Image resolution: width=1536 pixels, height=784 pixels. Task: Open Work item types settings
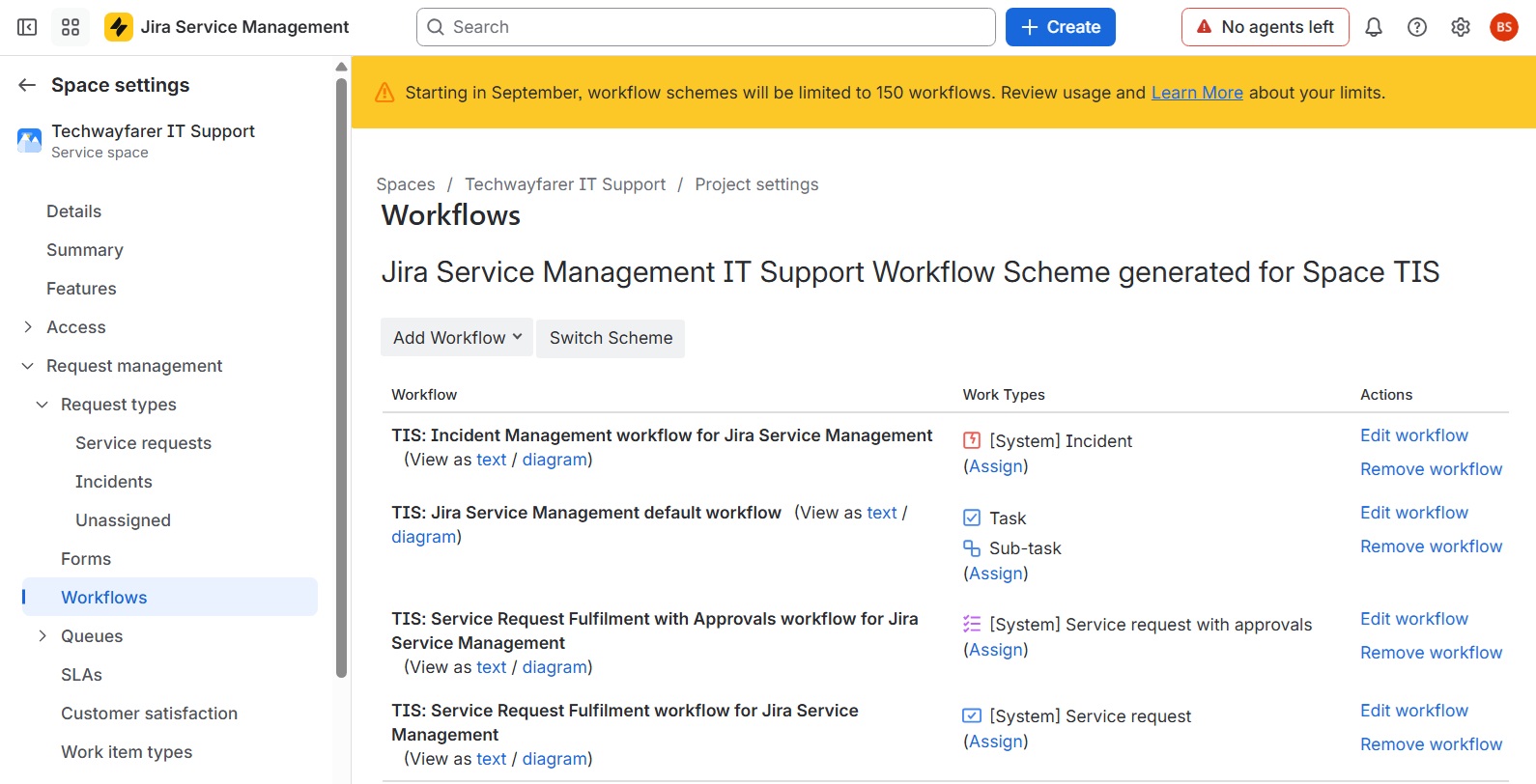click(x=127, y=752)
